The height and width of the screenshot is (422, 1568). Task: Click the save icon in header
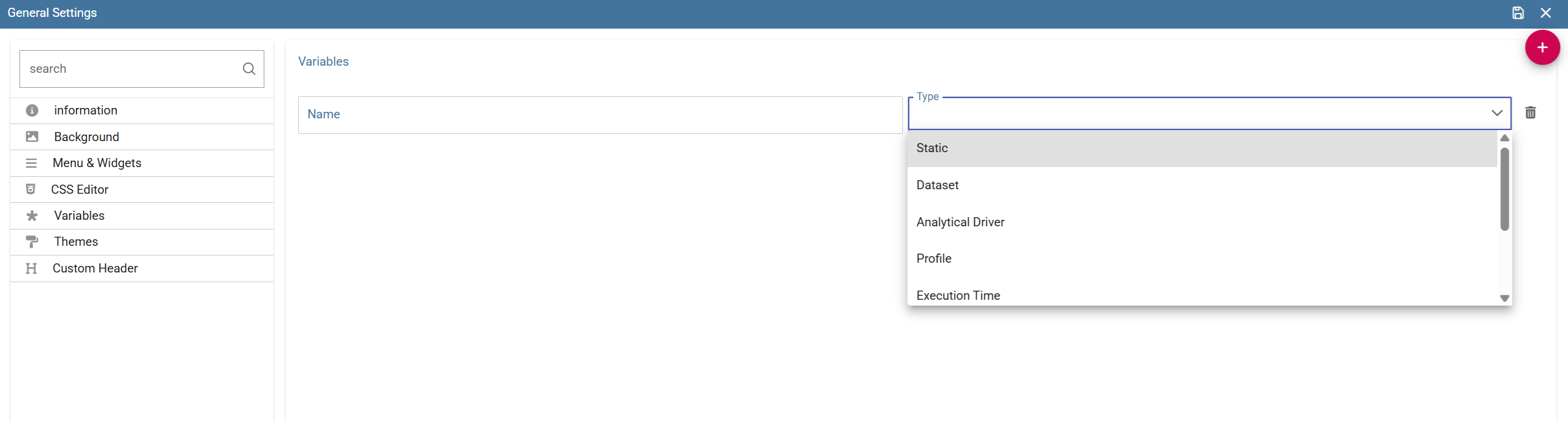(1518, 13)
